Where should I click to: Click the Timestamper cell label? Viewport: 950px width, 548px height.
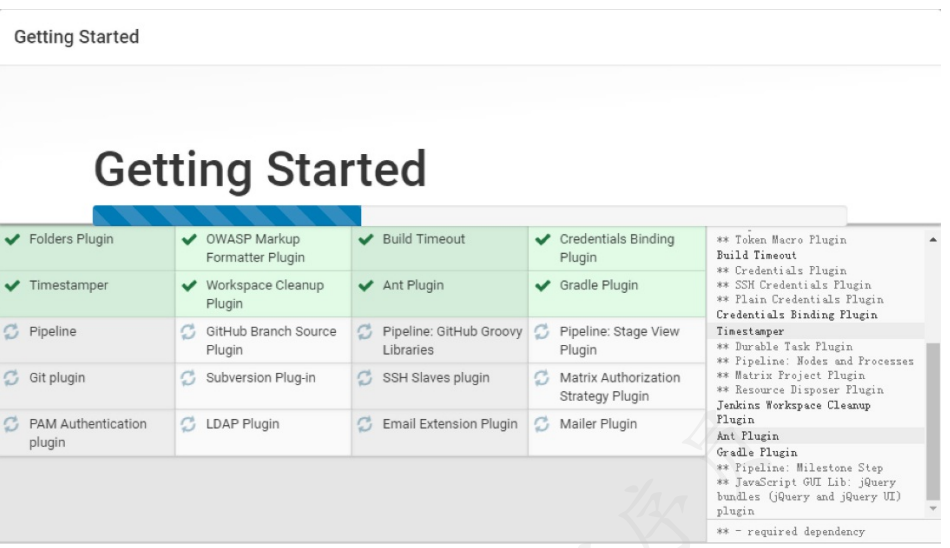[x=68, y=286]
